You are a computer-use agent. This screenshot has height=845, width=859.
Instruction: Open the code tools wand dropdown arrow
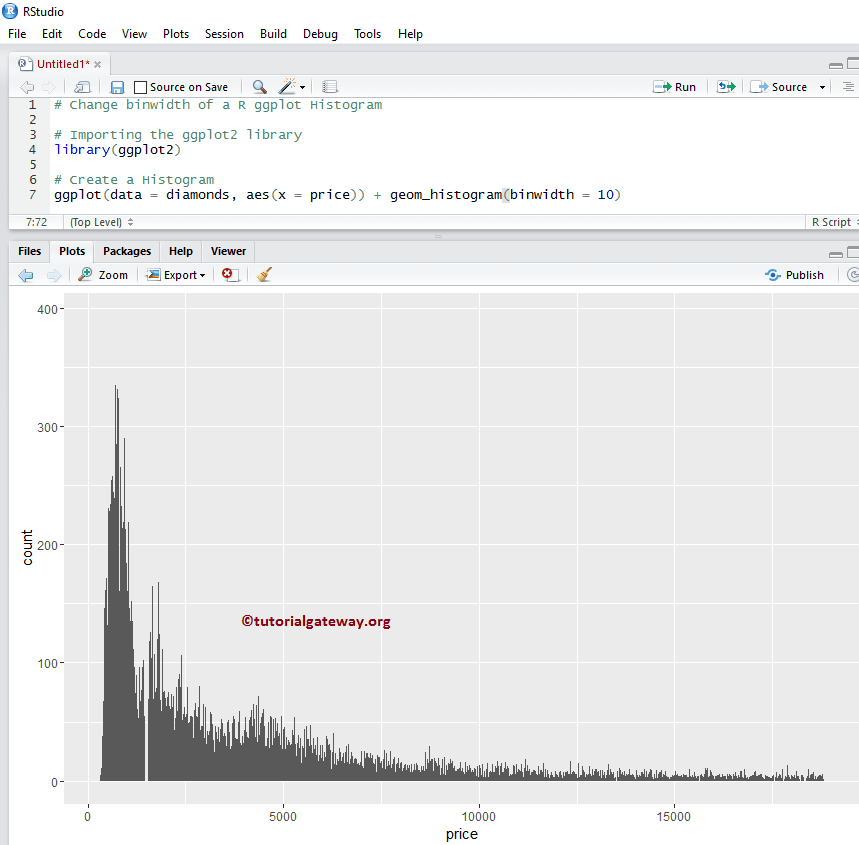[x=301, y=87]
